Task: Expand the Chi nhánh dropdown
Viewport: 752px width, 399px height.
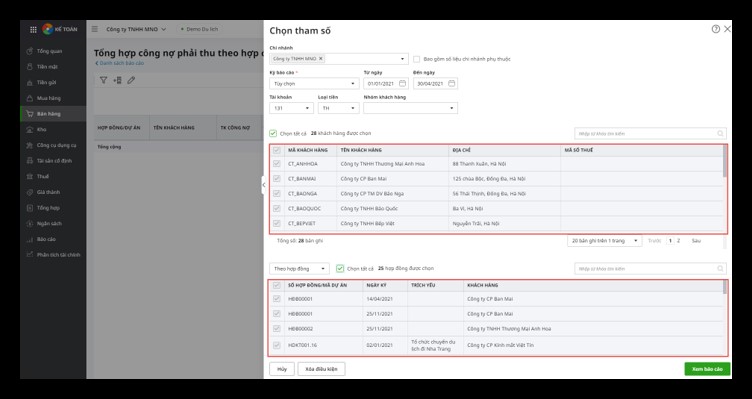Action: tap(402, 59)
